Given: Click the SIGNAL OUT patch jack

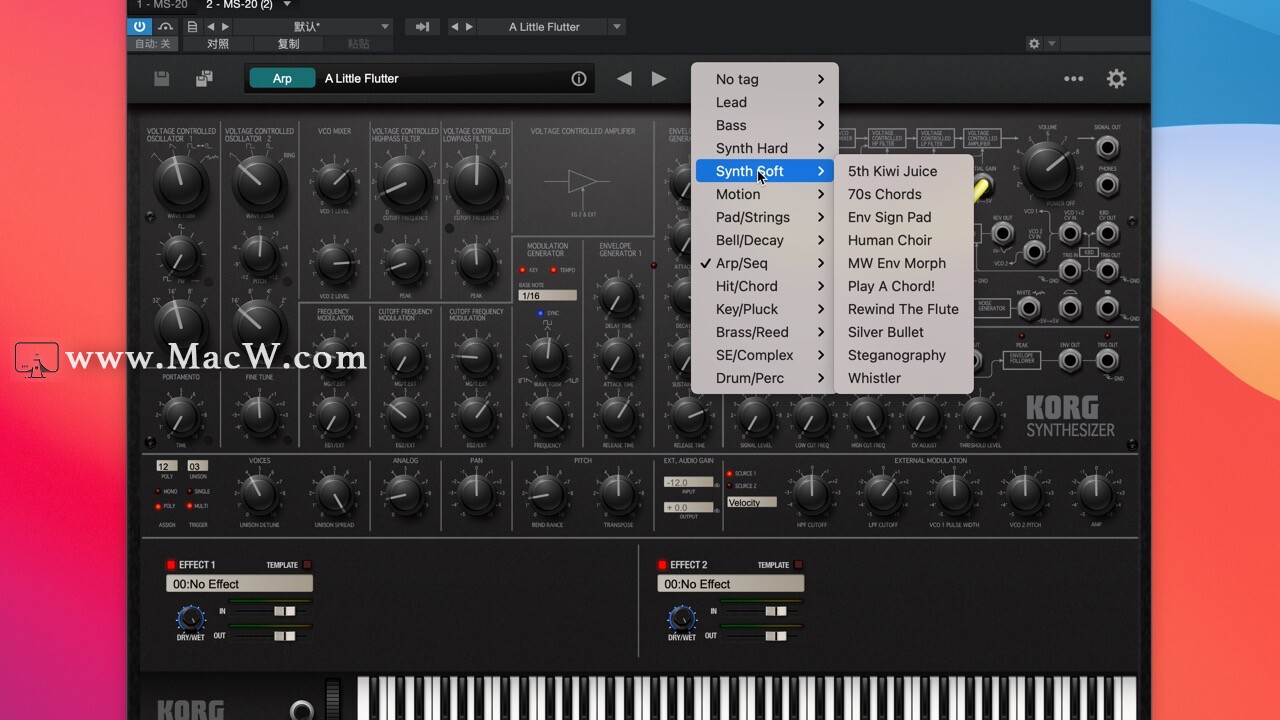Looking at the screenshot, I should pyautogui.click(x=1107, y=149).
